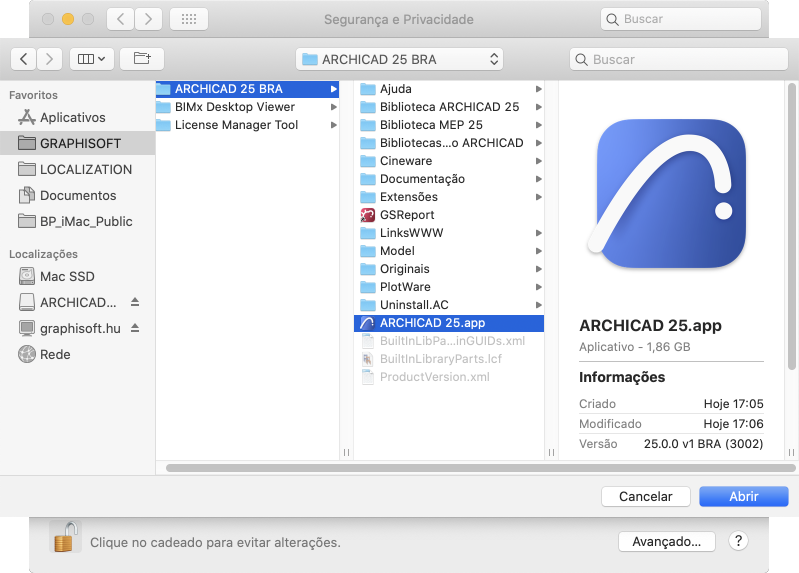The width and height of the screenshot is (799, 573).
Task: Go forward in the file dialog toolbar
Action: coord(49,59)
